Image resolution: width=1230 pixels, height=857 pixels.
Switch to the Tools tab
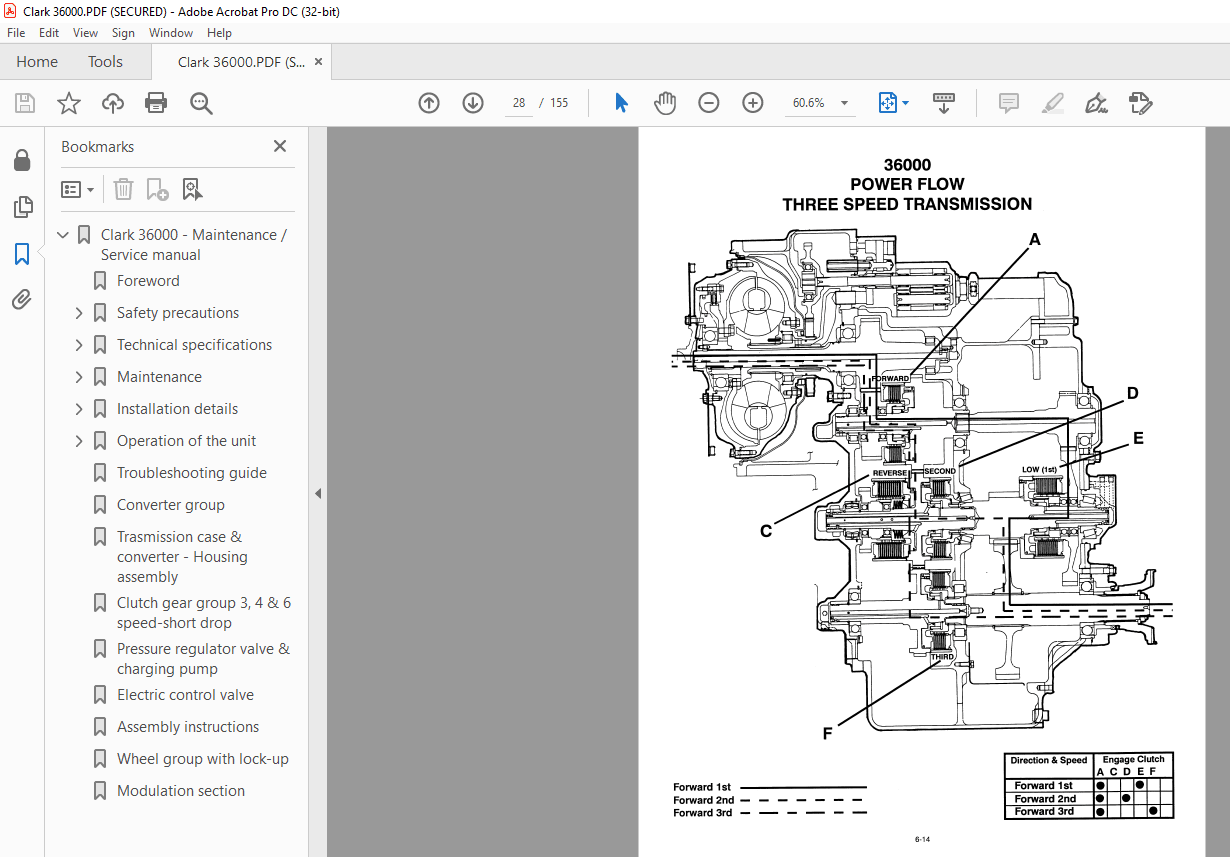tap(105, 61)
